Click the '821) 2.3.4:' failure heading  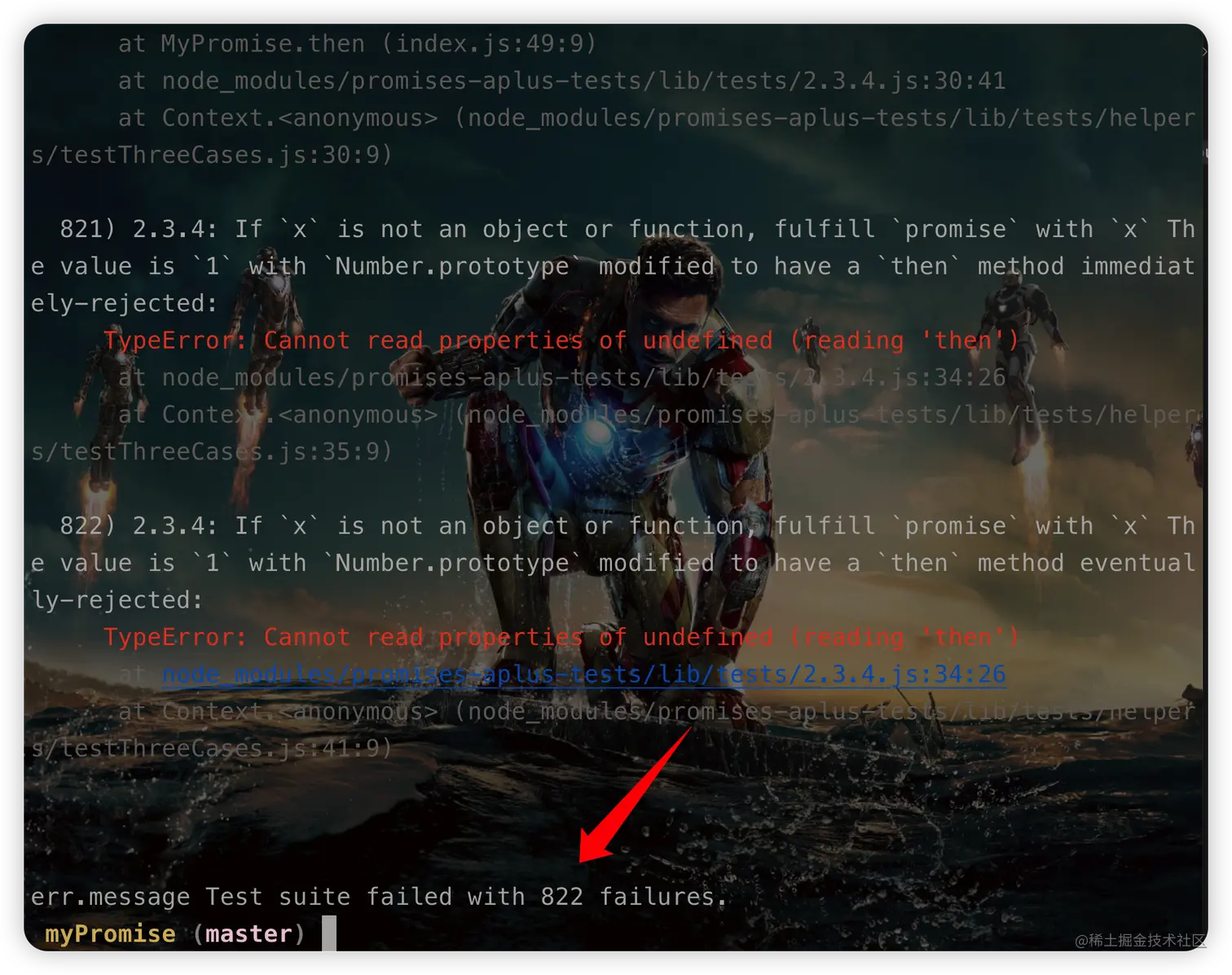click(x=139, y=230)
